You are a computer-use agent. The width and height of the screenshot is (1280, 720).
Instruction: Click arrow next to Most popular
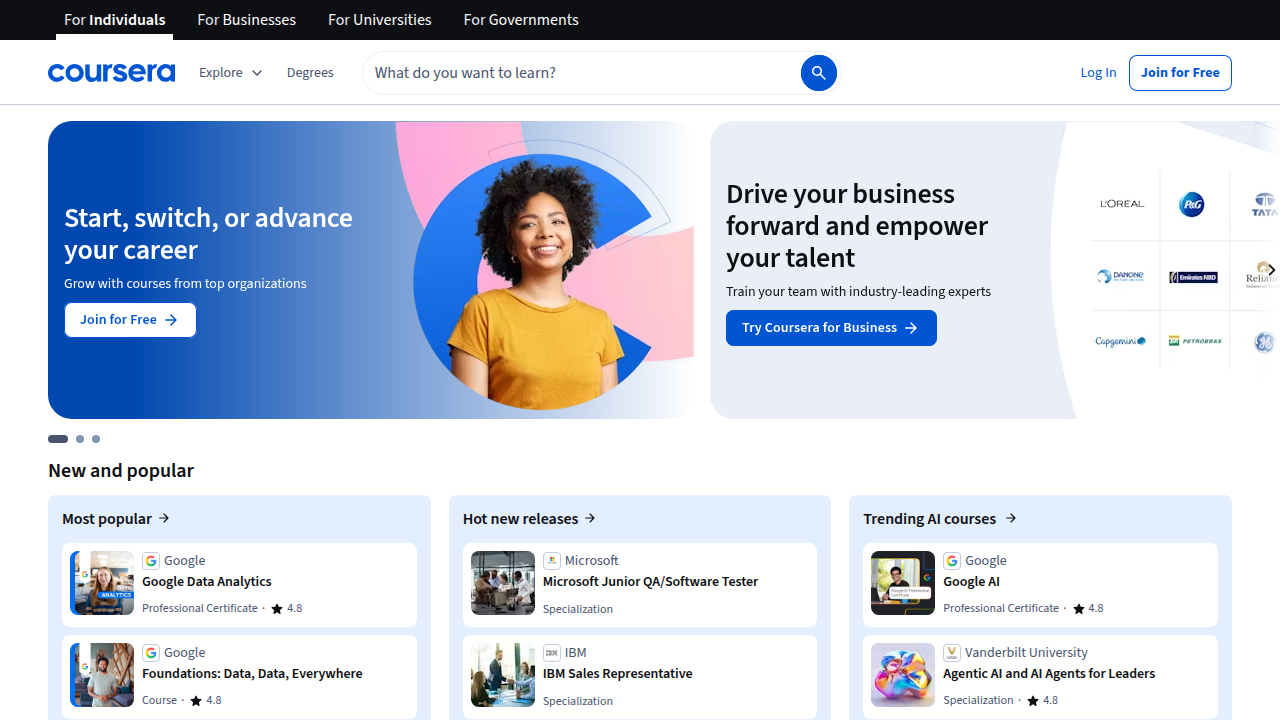click(x=164, y=518)
